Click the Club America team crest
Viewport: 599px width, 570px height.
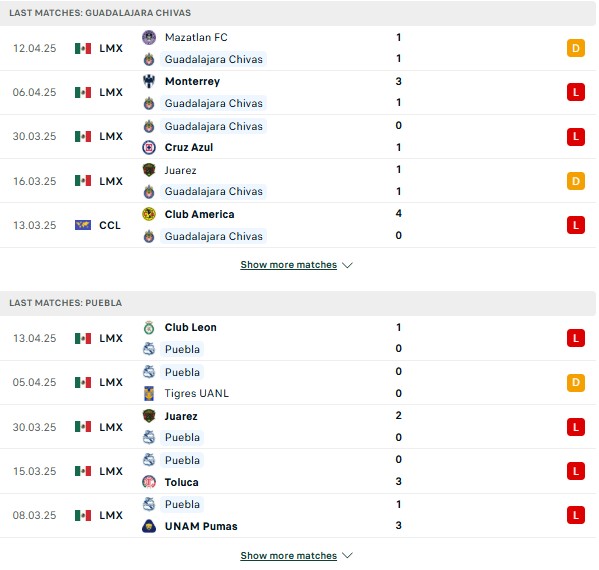coord(149,214)
